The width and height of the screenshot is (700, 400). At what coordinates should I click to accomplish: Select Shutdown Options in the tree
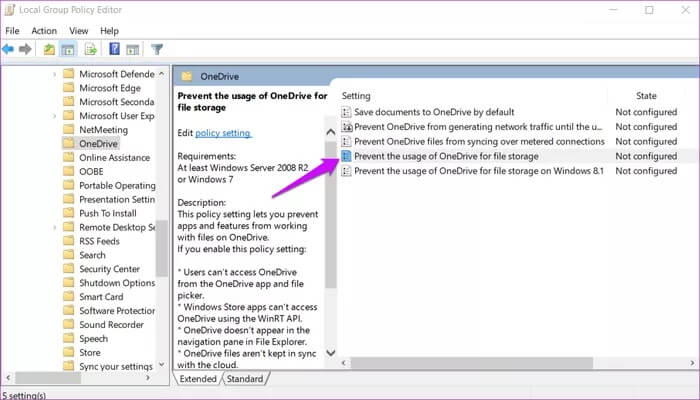117,283
